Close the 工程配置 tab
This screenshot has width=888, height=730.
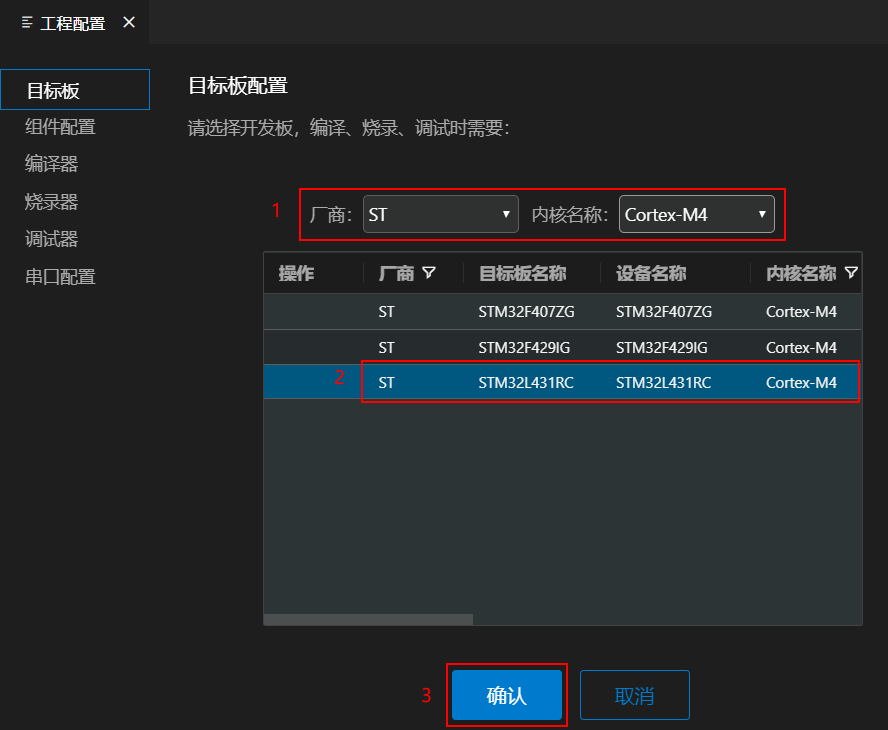pos(129,22)
